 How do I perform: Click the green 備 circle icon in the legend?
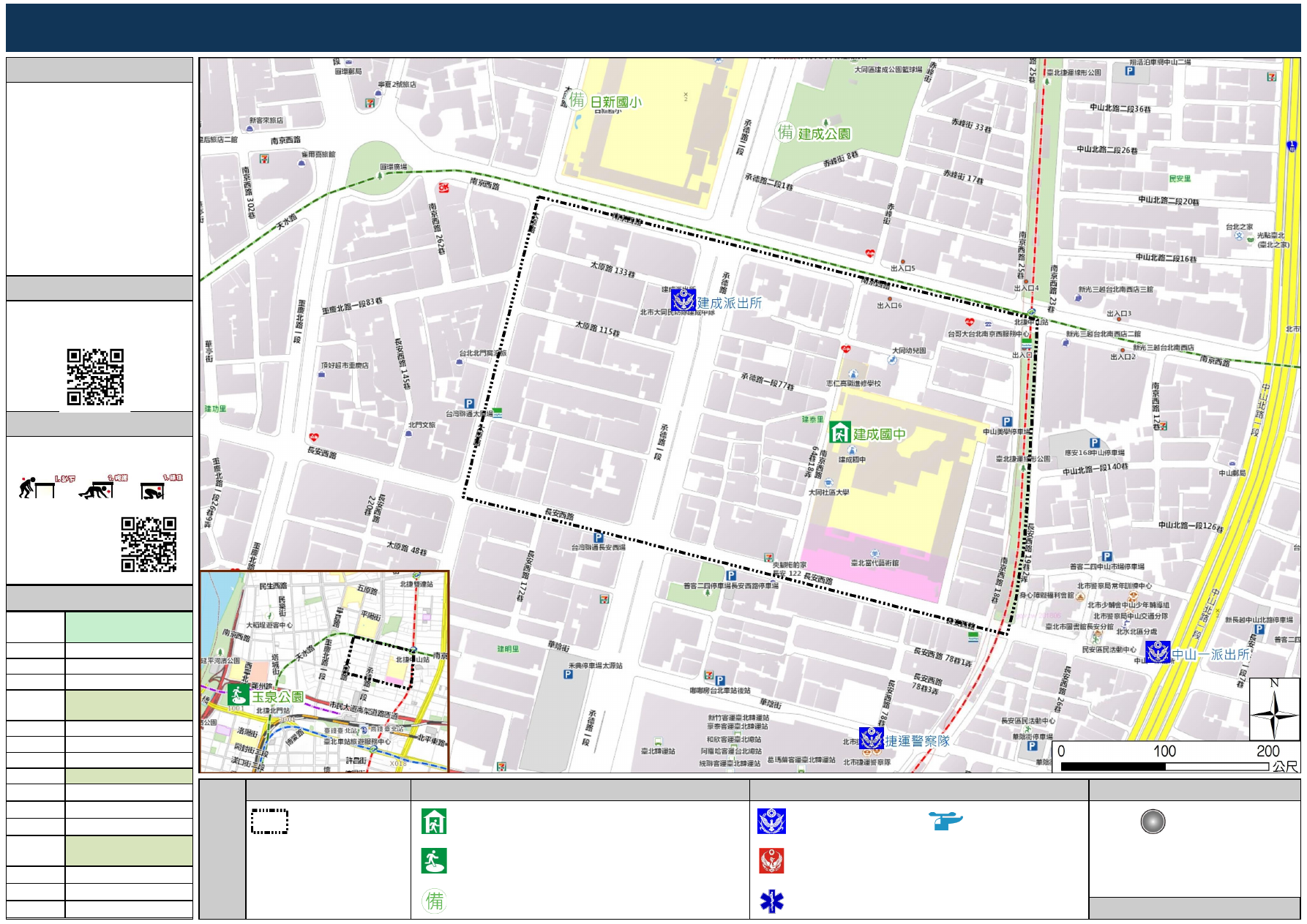[435, 901]
